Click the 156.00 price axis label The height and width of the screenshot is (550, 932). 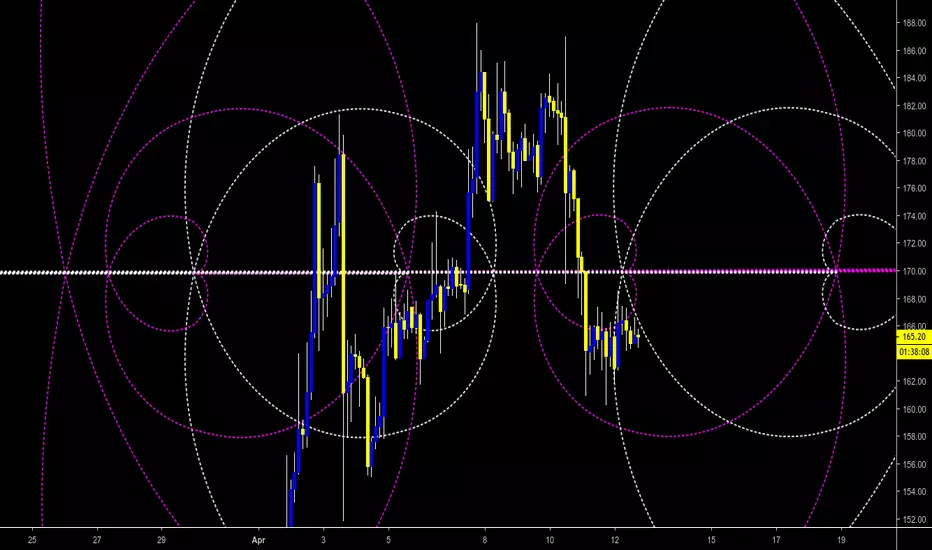[x=914, y=465]
